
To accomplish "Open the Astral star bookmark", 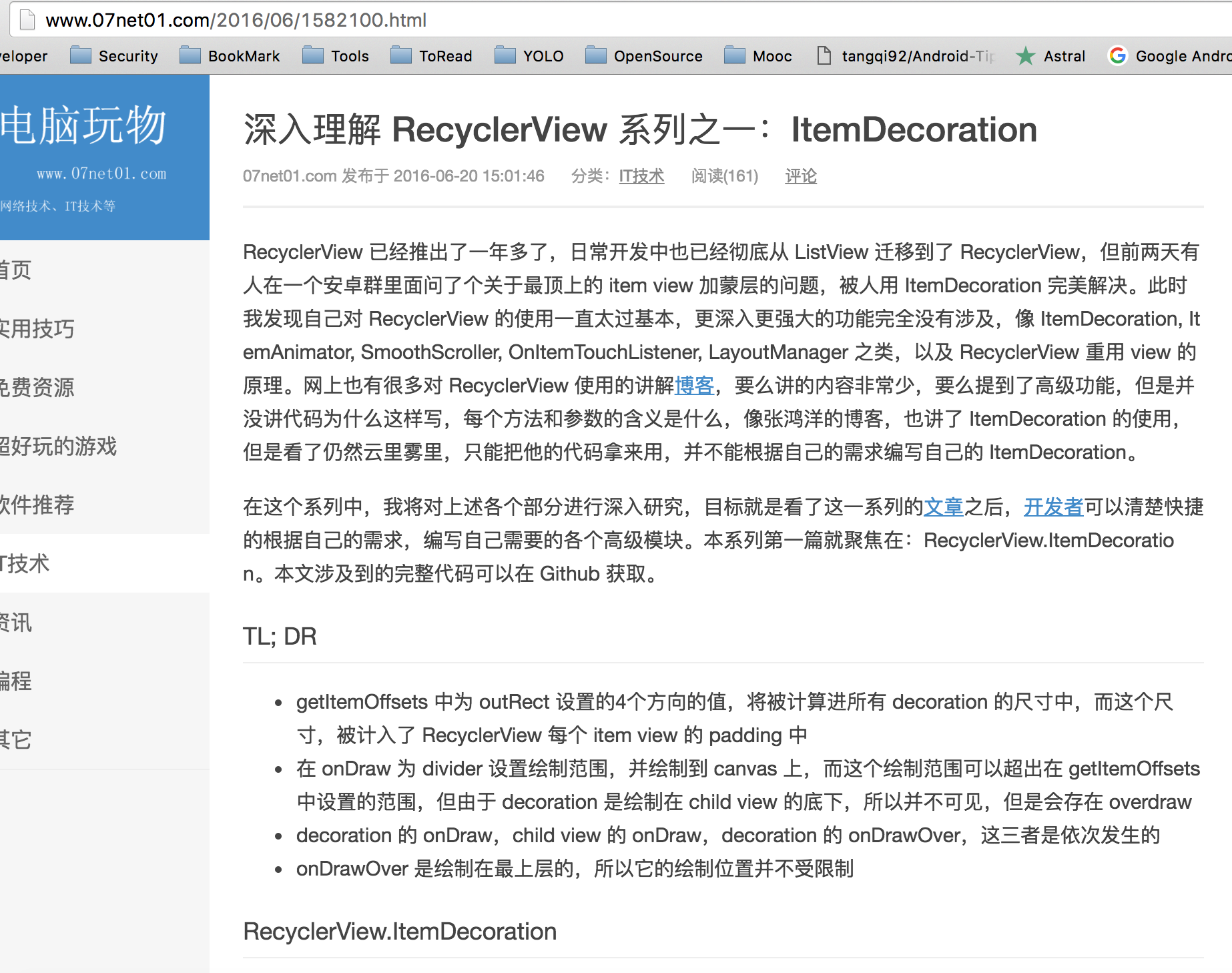I will [x=1051, y=56].
